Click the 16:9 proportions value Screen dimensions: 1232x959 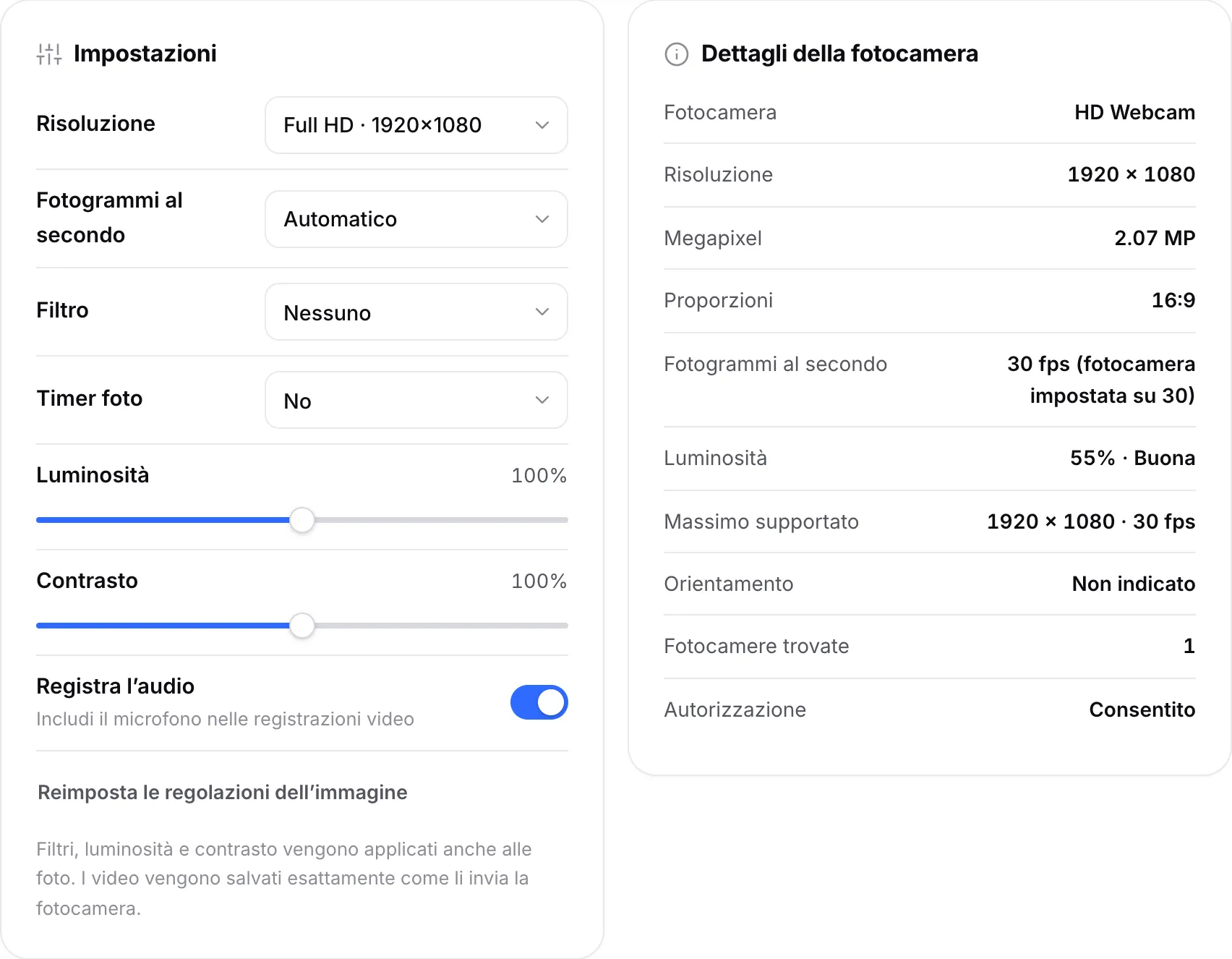tap(1173, 300)
